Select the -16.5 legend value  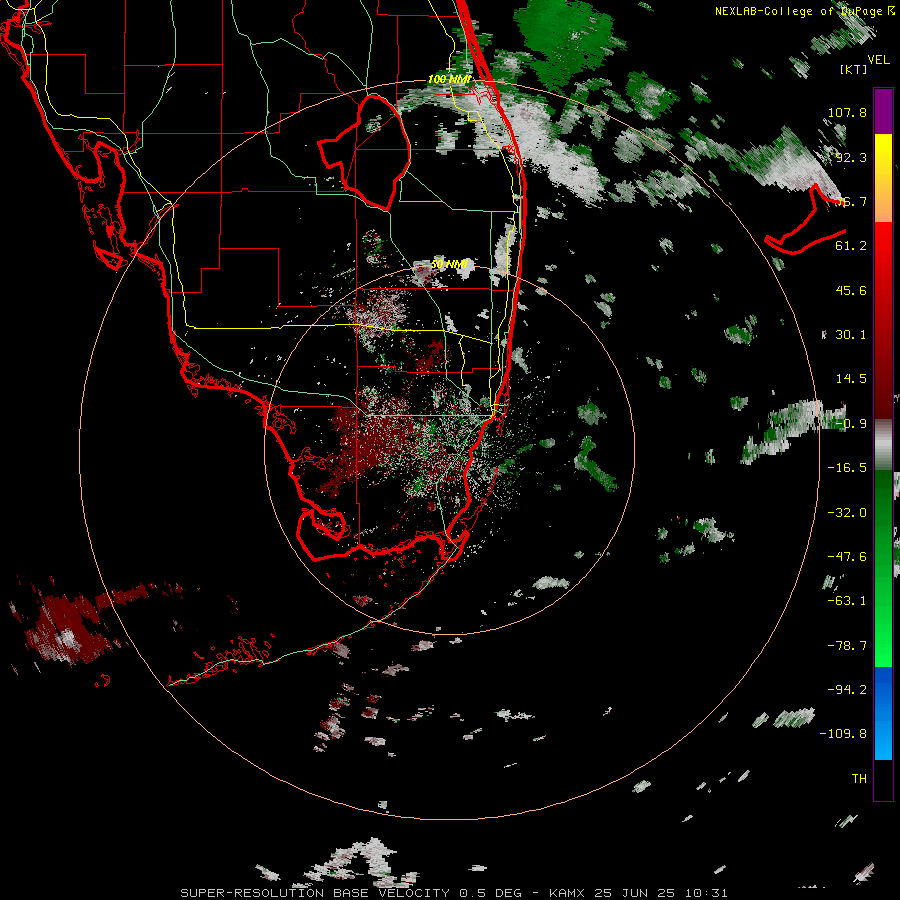[847, 468]
